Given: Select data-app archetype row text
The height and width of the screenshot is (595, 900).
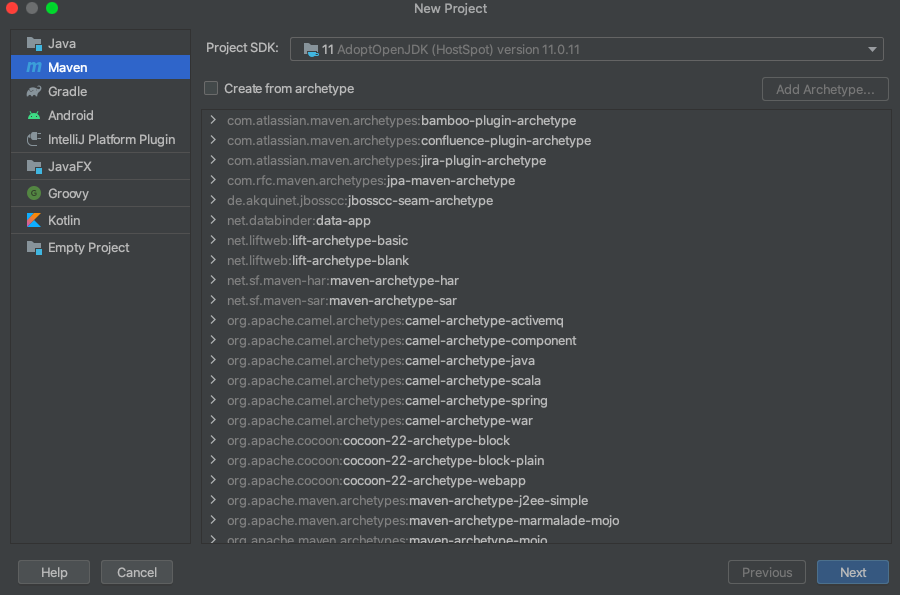Looking at the screenshot, I should 298,220.
